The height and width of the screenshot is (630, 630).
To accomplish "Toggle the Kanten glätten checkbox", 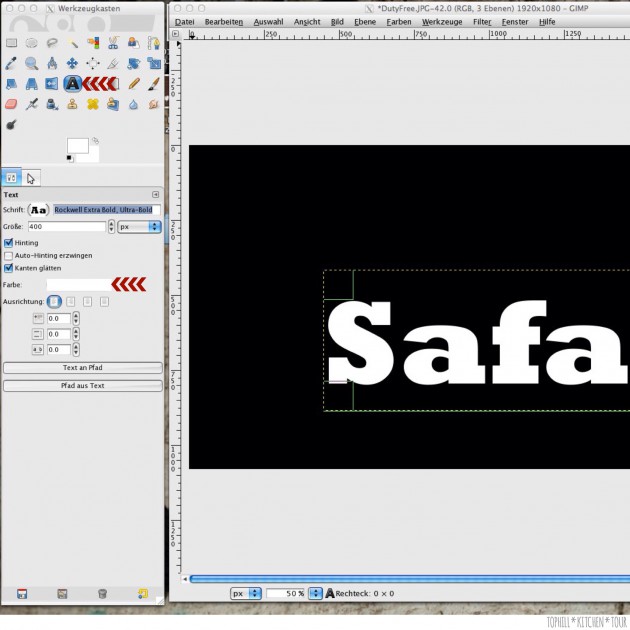I will coord(8,268).
